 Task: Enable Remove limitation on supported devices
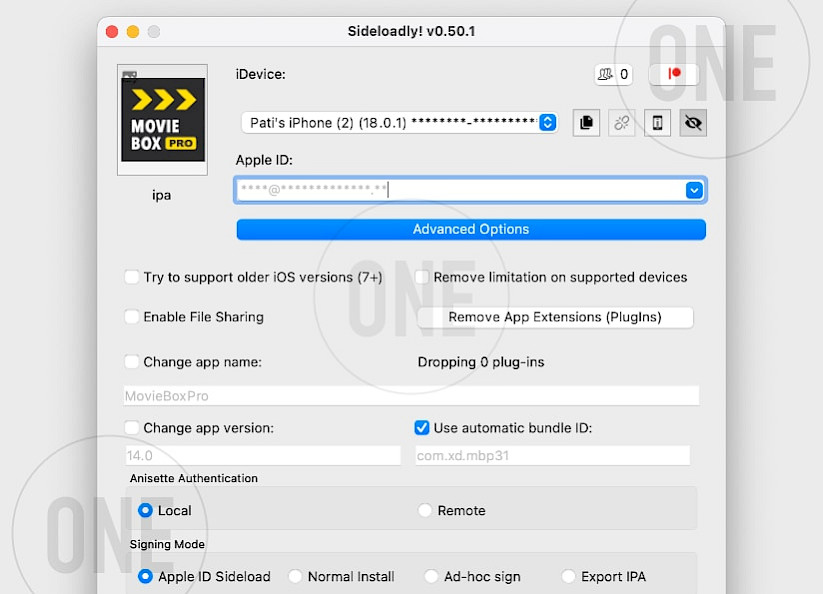[x=421, y=277]
